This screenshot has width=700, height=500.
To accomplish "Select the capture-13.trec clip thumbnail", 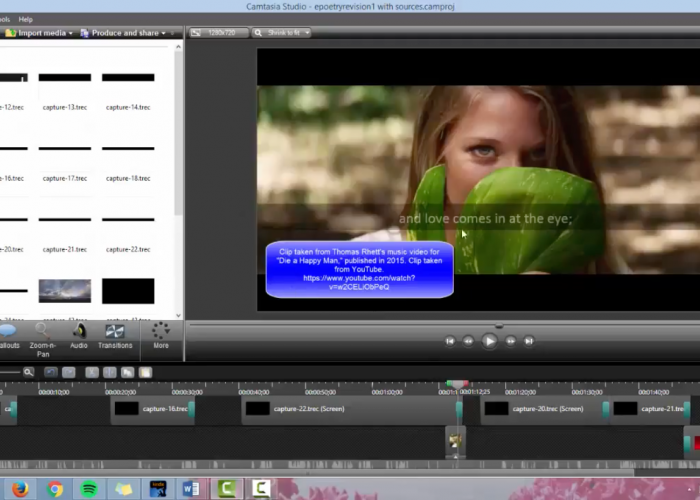I will click(65, 78).
